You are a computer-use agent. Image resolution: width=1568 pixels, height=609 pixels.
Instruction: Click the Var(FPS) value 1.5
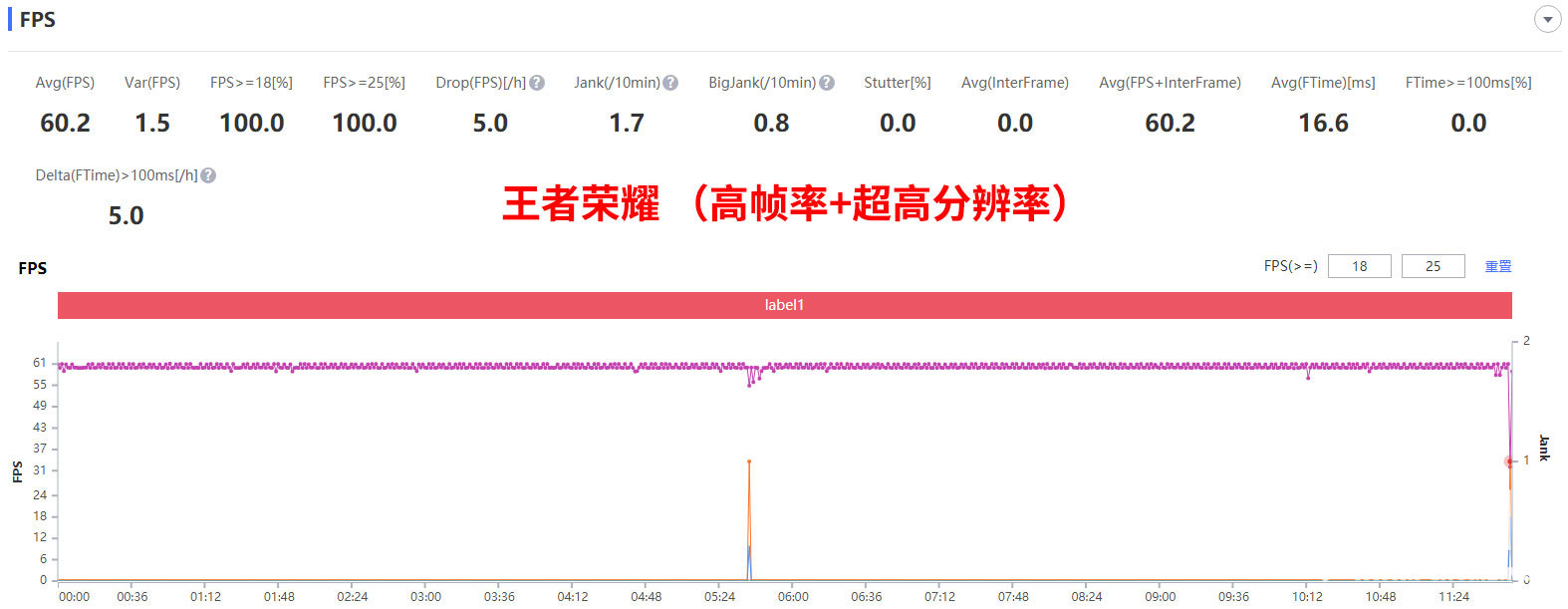point(152,123)
